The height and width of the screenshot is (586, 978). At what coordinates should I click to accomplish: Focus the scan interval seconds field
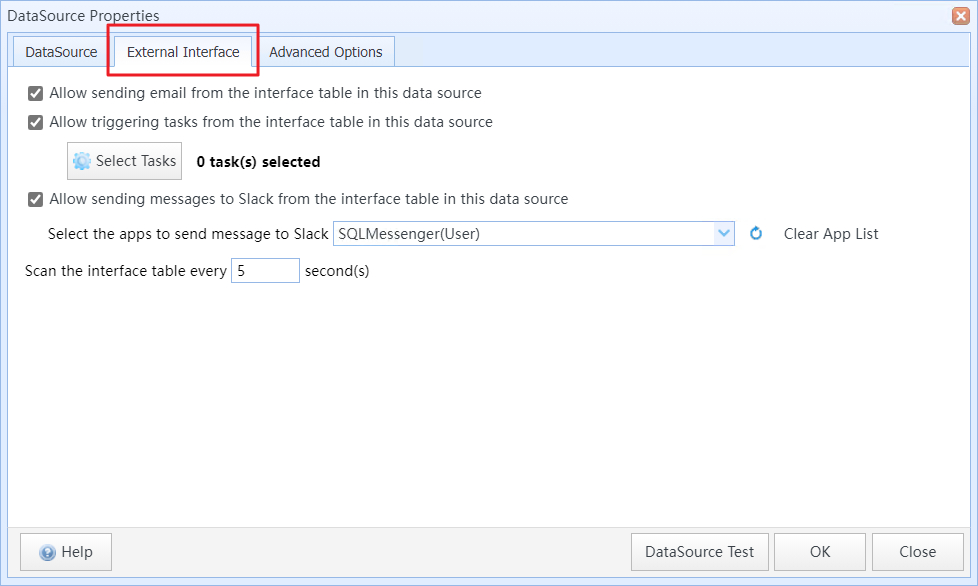pyautogui.click(x=265, y=271)
